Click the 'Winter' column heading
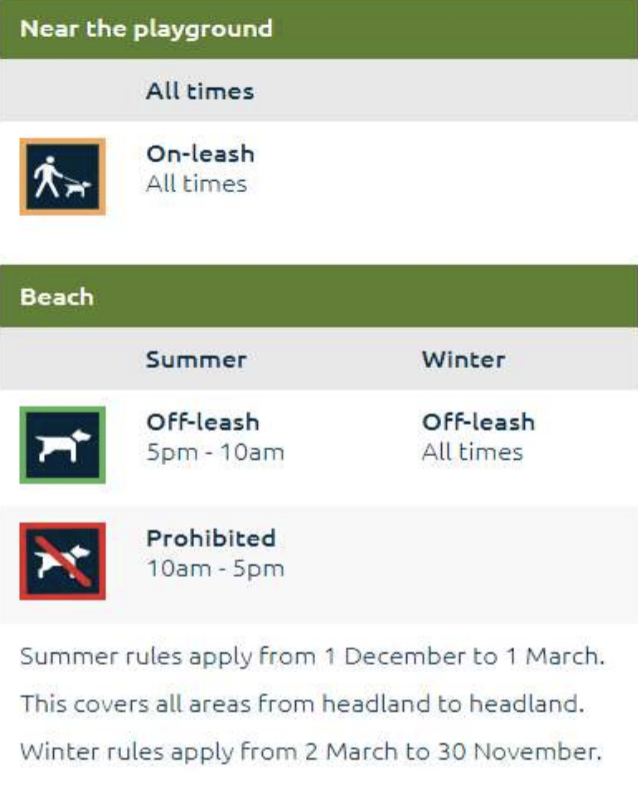This screenshot has height=796, width=638. coord(463,360)
